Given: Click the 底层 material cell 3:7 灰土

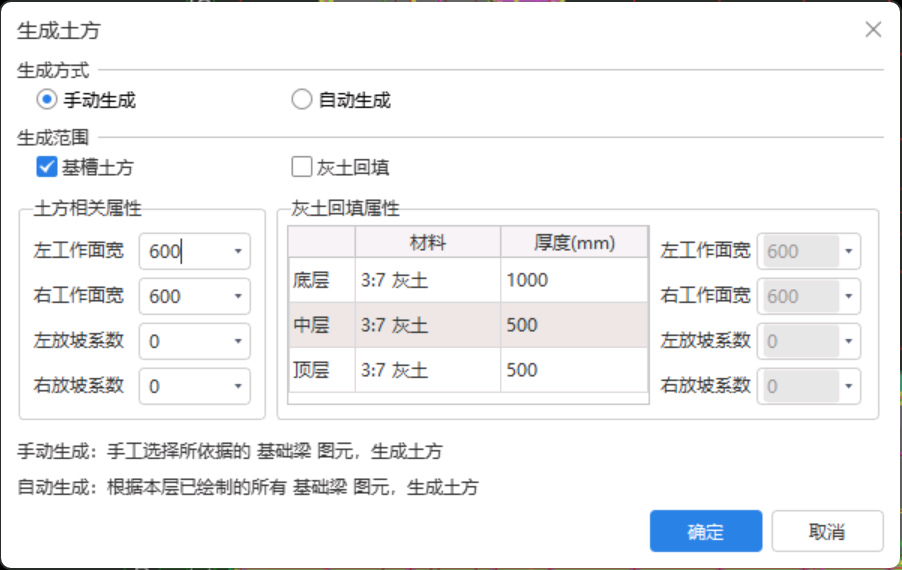Looking at the screenshot, I should tap(428, 280).
